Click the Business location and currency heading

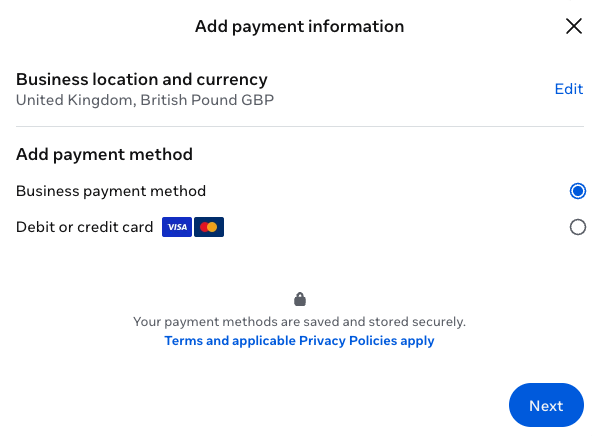coord(142,79)
